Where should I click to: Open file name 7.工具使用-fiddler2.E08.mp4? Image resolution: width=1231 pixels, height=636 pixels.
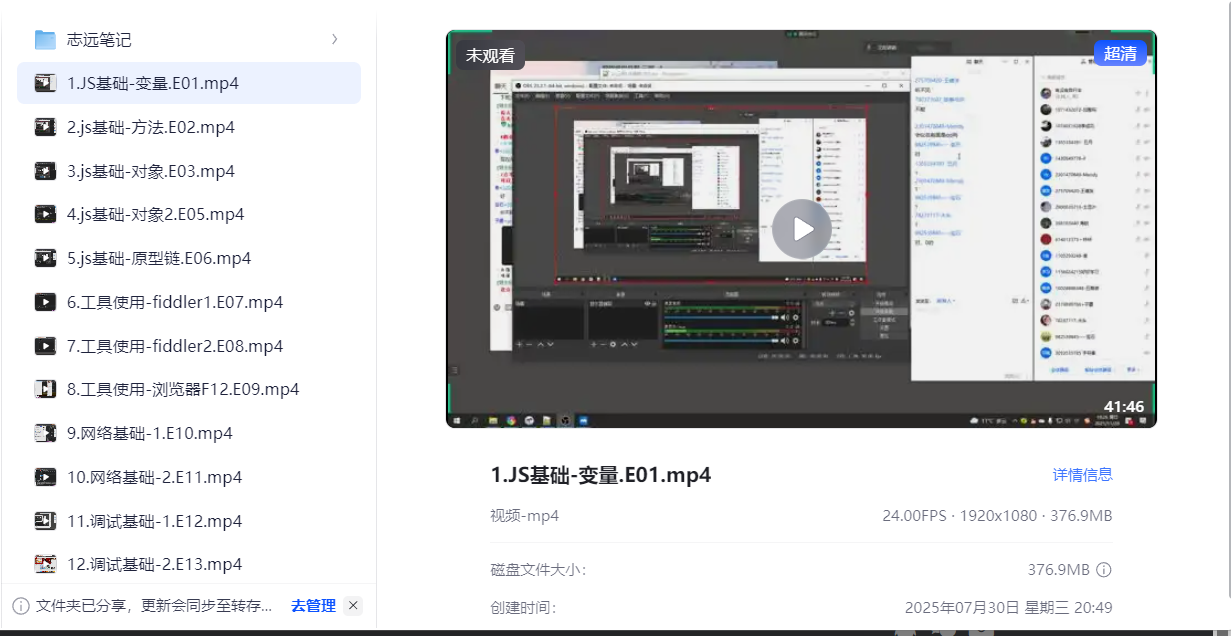point(175,346)
